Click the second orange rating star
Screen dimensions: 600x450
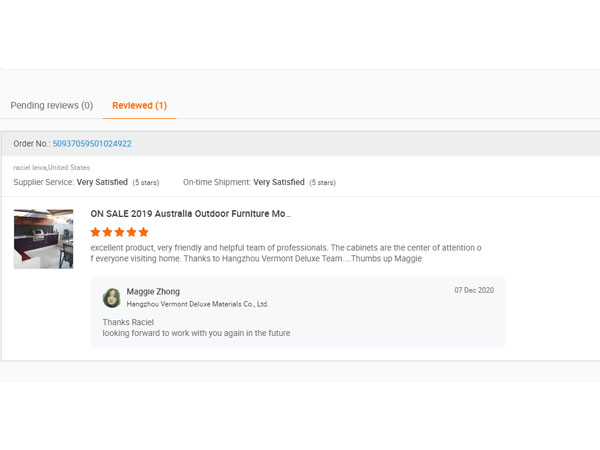click(108, 232)
